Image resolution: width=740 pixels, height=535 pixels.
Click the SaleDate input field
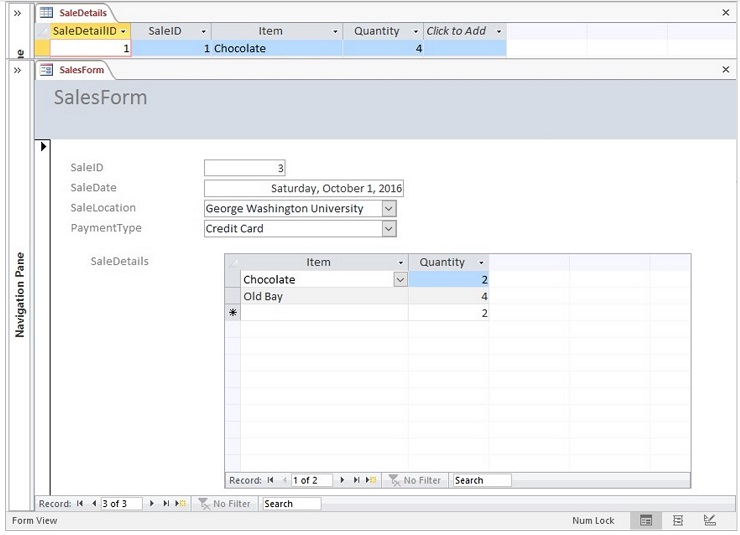coord(304,188)
